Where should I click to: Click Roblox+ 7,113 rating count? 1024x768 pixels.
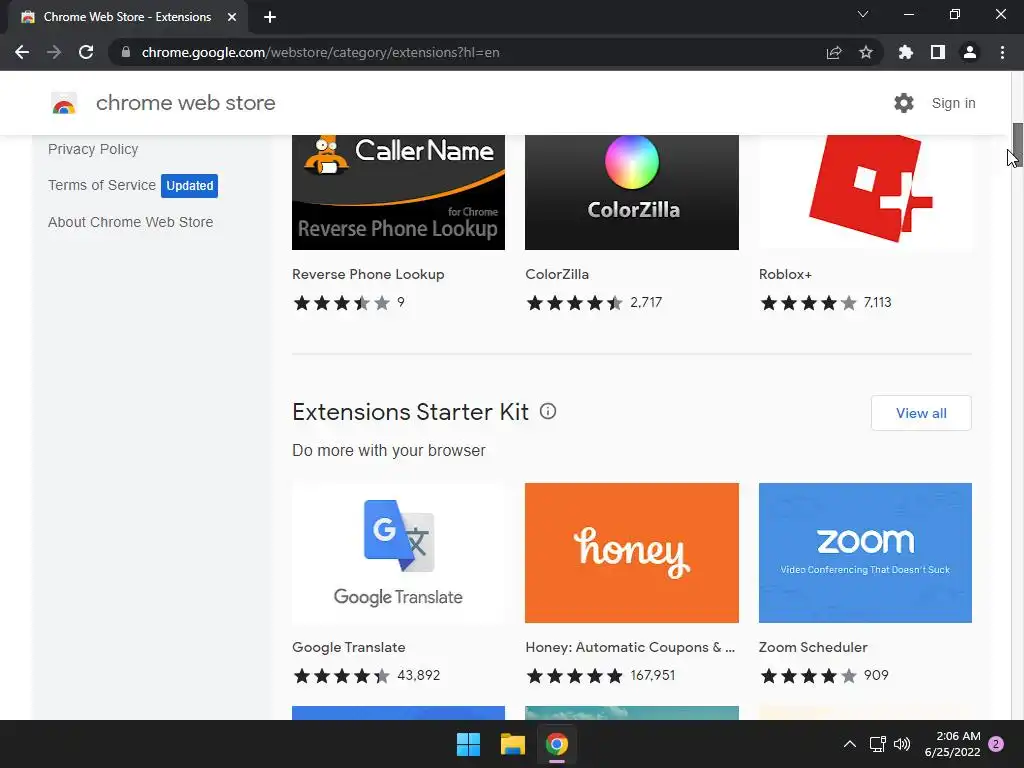point(877,302)
